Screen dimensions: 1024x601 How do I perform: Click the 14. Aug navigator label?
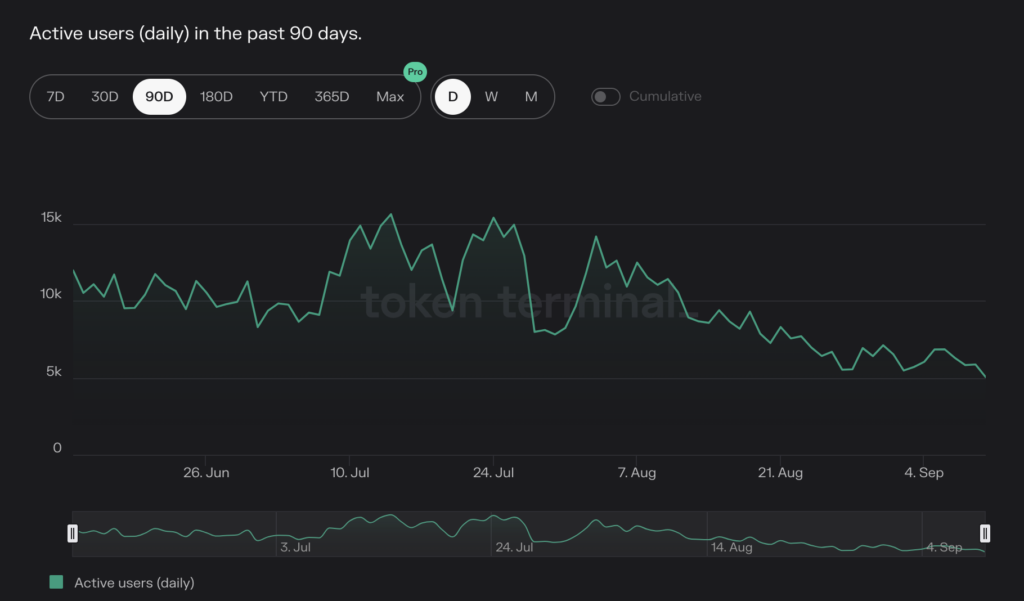[731, 547]
